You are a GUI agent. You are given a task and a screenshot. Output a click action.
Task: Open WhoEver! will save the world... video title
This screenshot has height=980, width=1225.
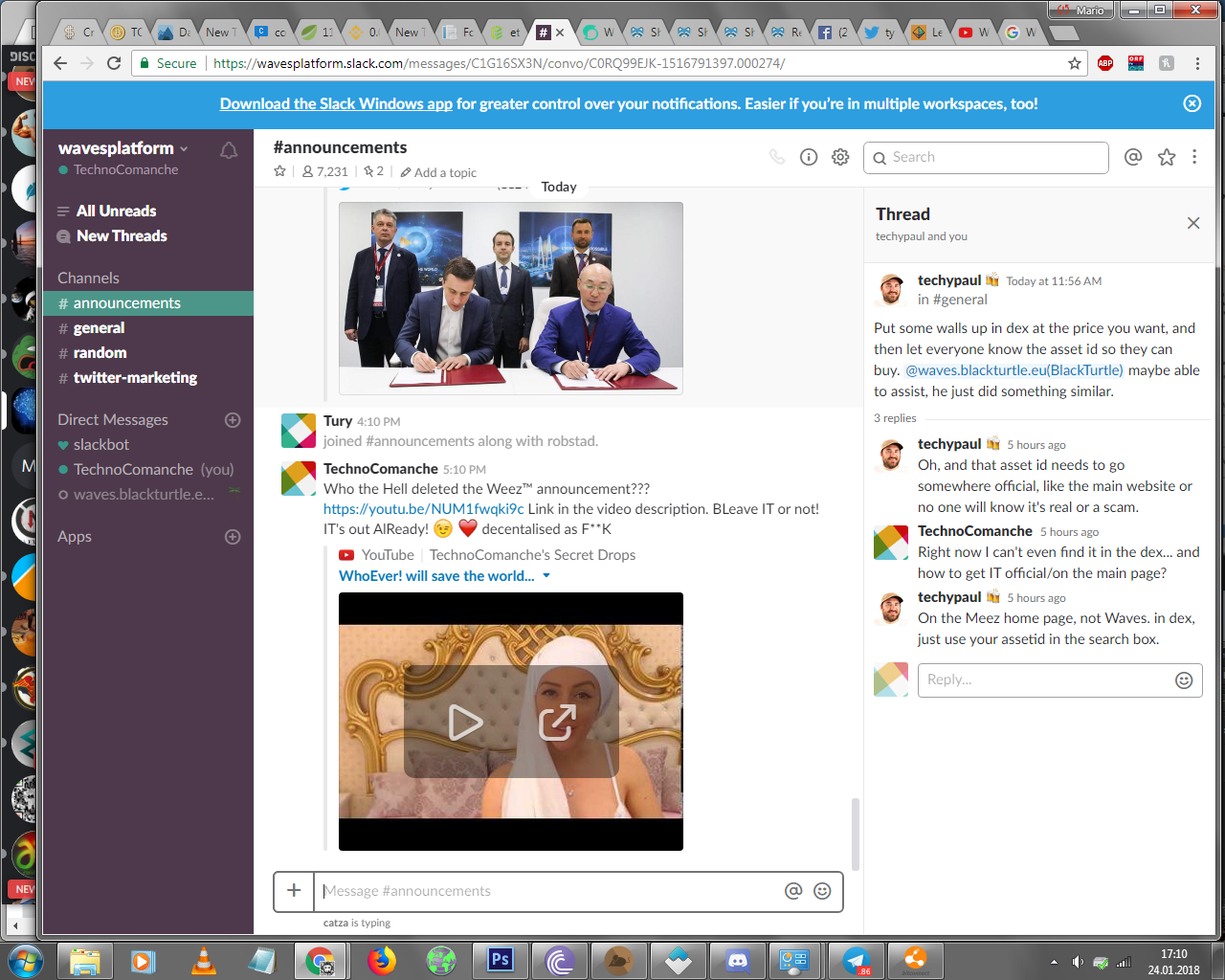click(436, 576)
